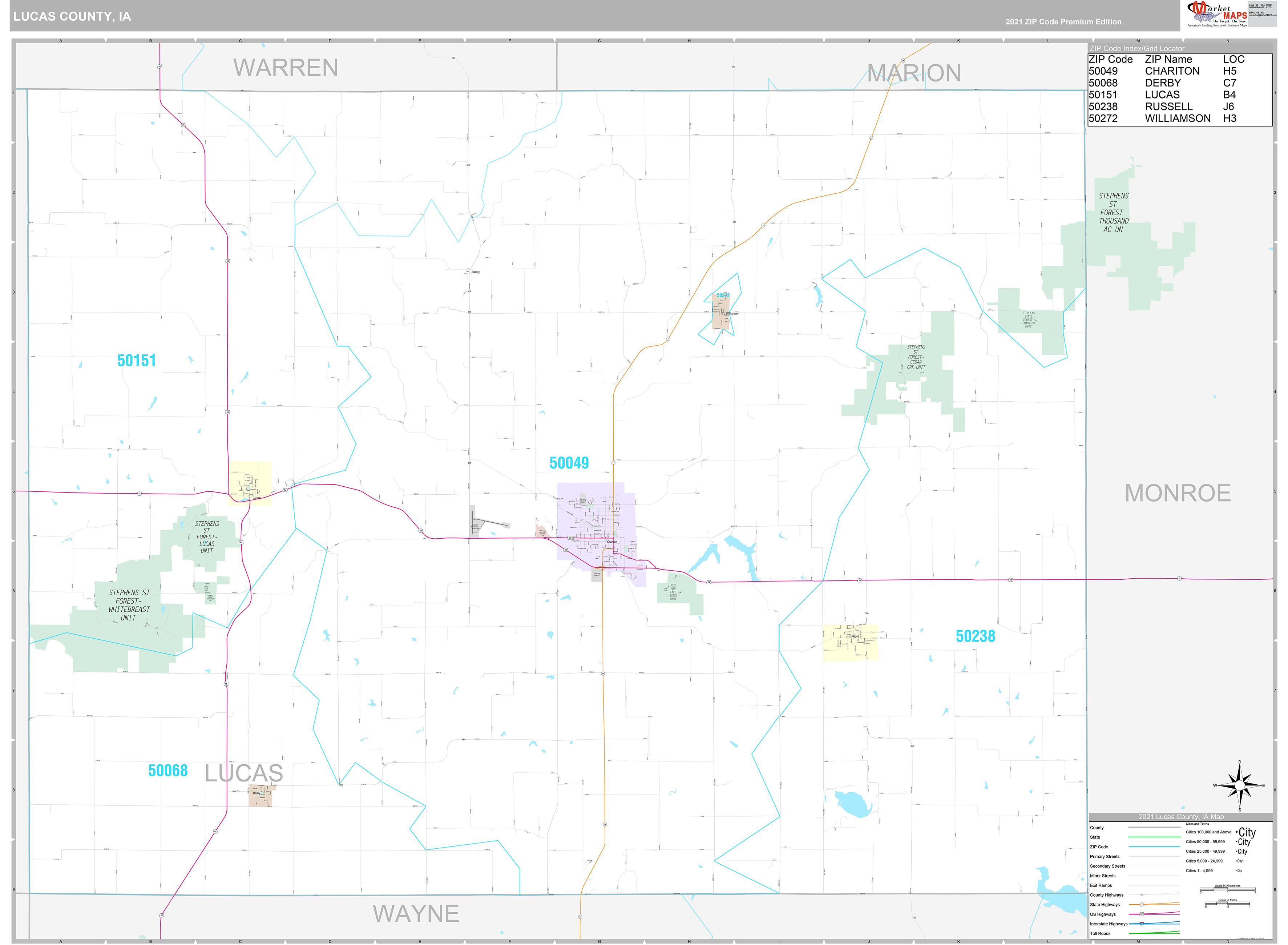Click the 50068 ZIP code label on the map
This screenshot has width=1288, height=945.
click(167, 771)
